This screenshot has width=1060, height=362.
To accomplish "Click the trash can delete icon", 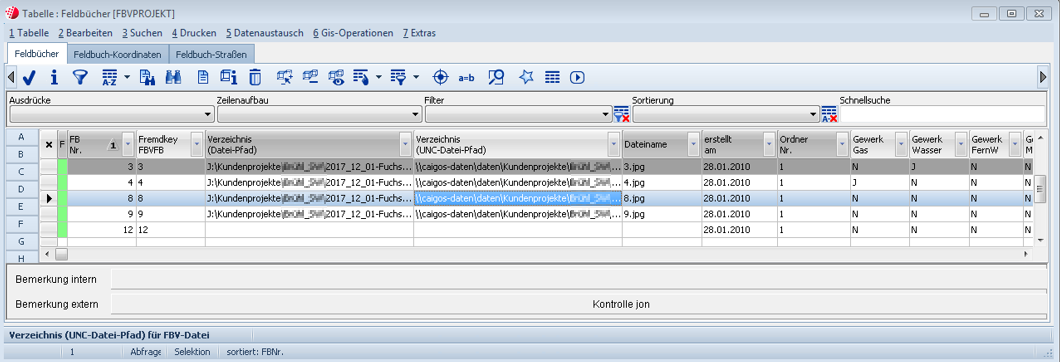I will coord(255,78).
